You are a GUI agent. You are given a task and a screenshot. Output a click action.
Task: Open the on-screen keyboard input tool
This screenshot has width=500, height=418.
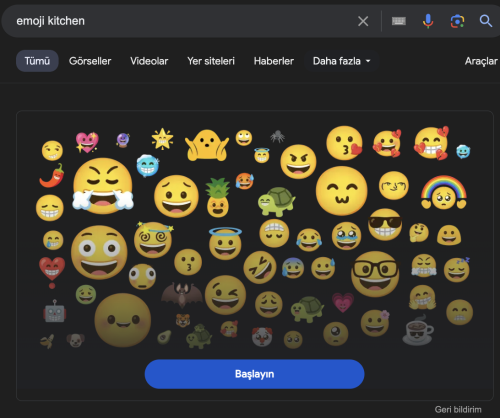click(x=399, y=21)
